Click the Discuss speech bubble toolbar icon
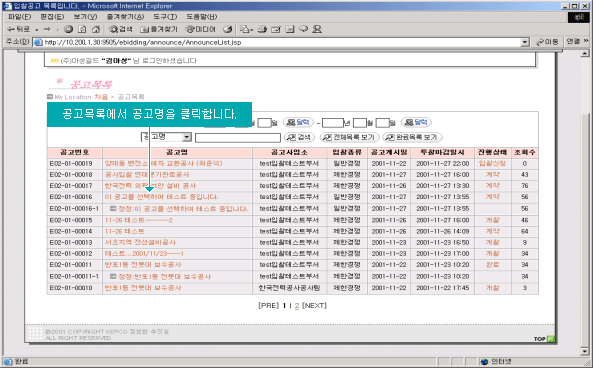The height and width of the screenshot is (372, 593). (x=303, y=29)
